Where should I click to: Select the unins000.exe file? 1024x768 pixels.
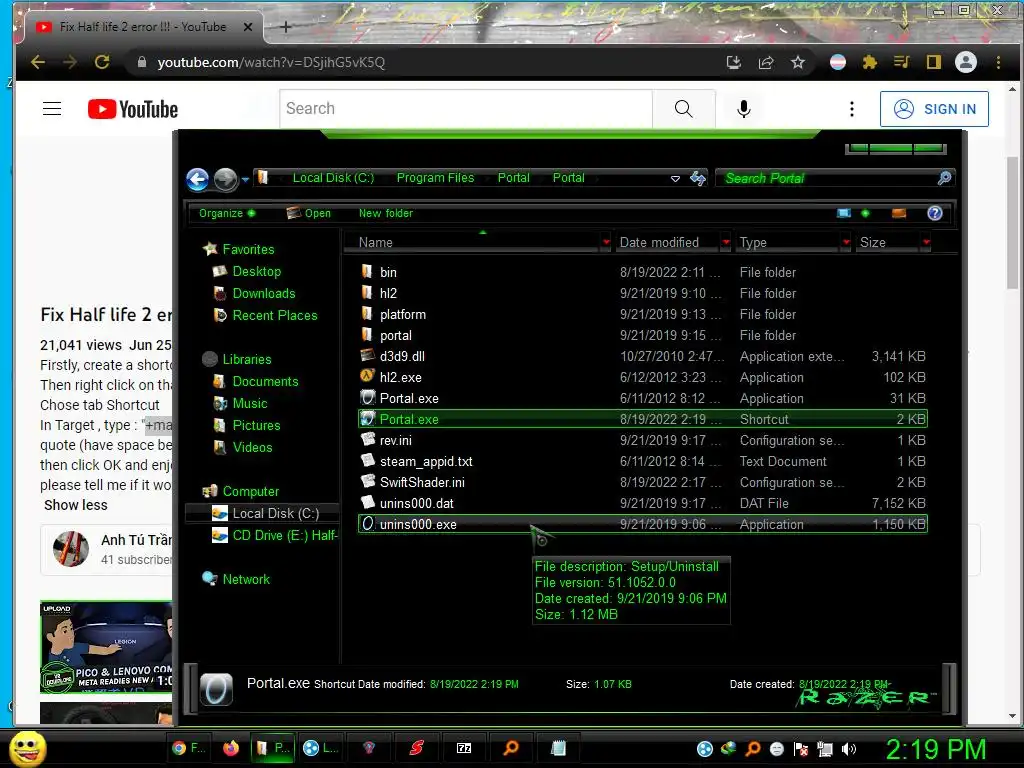tap(418, 524)
